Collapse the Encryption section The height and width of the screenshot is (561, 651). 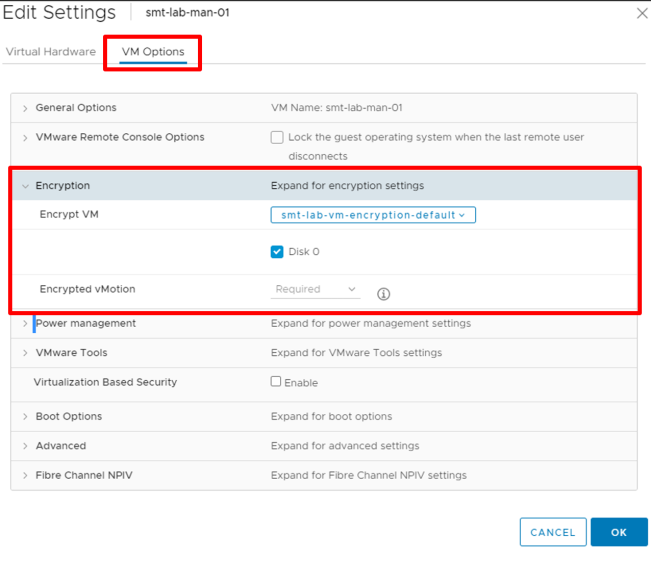click(26, 186)
